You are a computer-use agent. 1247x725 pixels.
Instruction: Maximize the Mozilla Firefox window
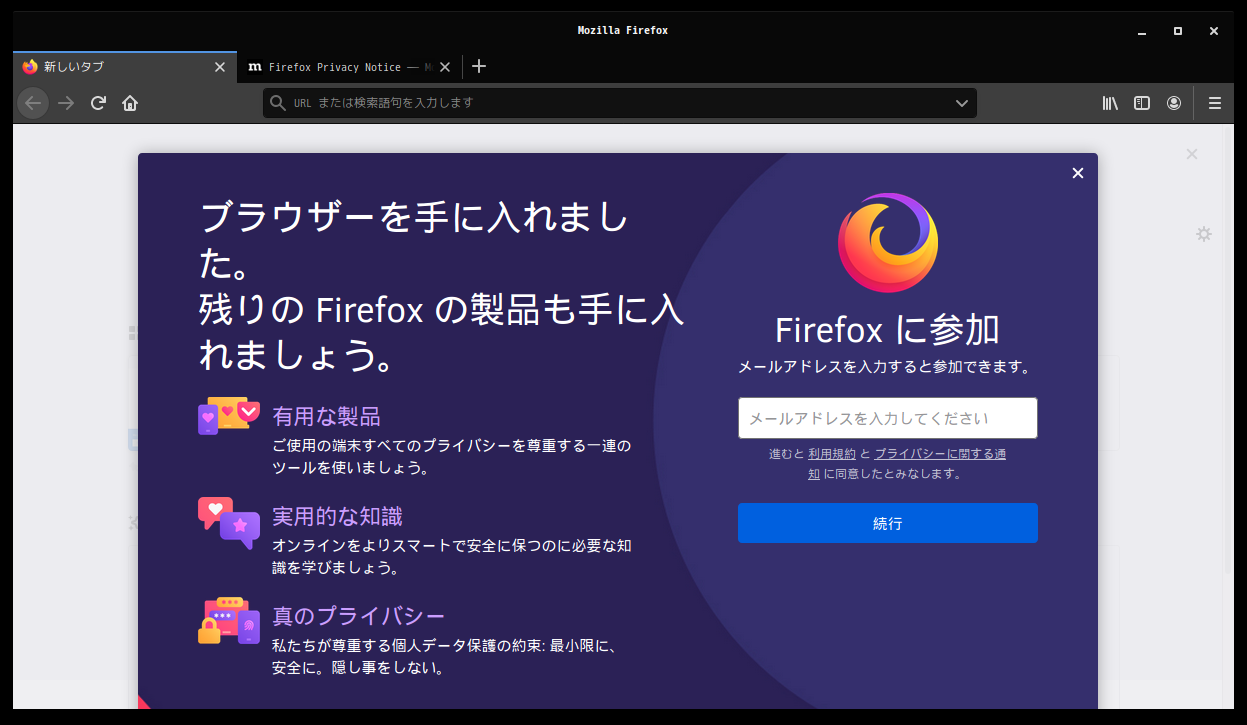pyautogui.click(x=1178, y=31)
